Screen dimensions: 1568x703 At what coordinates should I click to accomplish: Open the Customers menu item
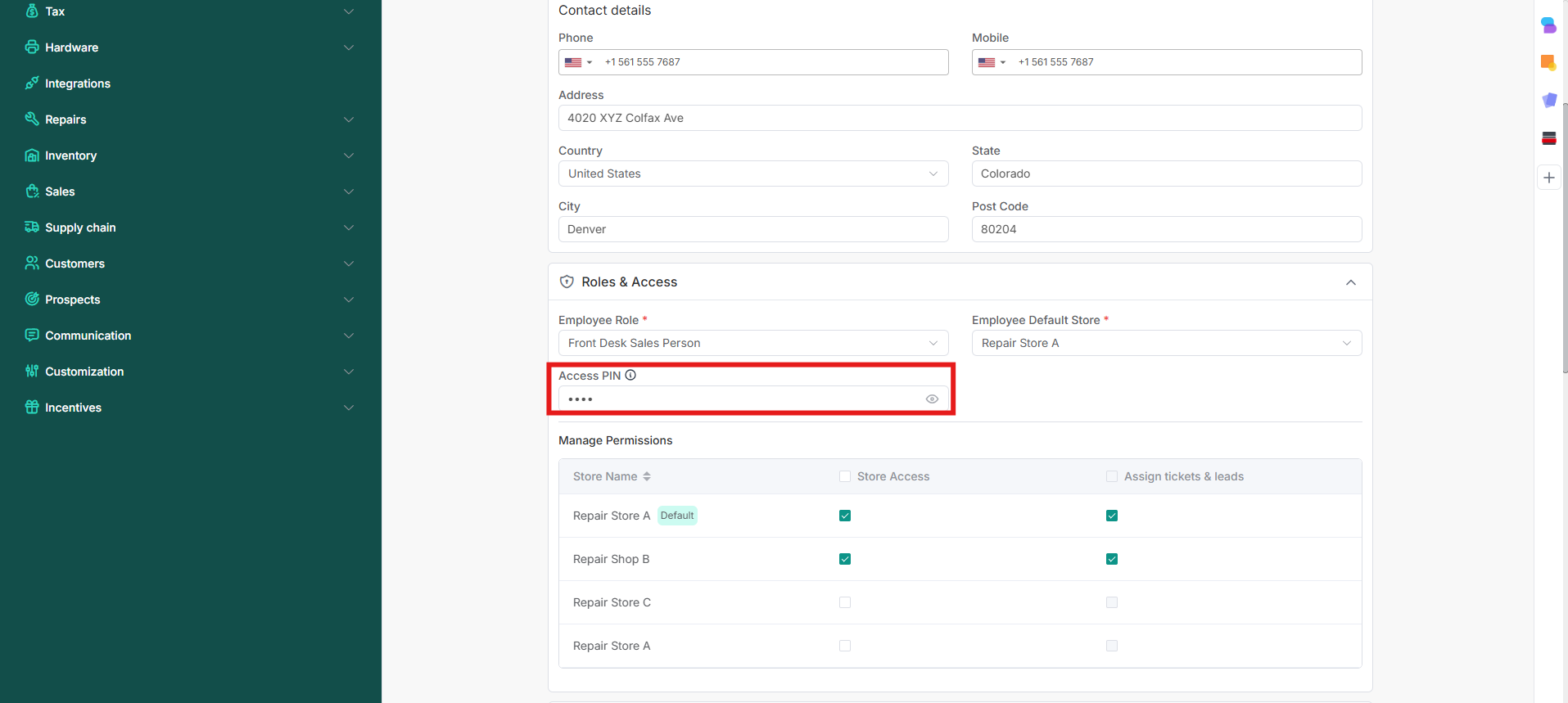[x=75, y=264]
